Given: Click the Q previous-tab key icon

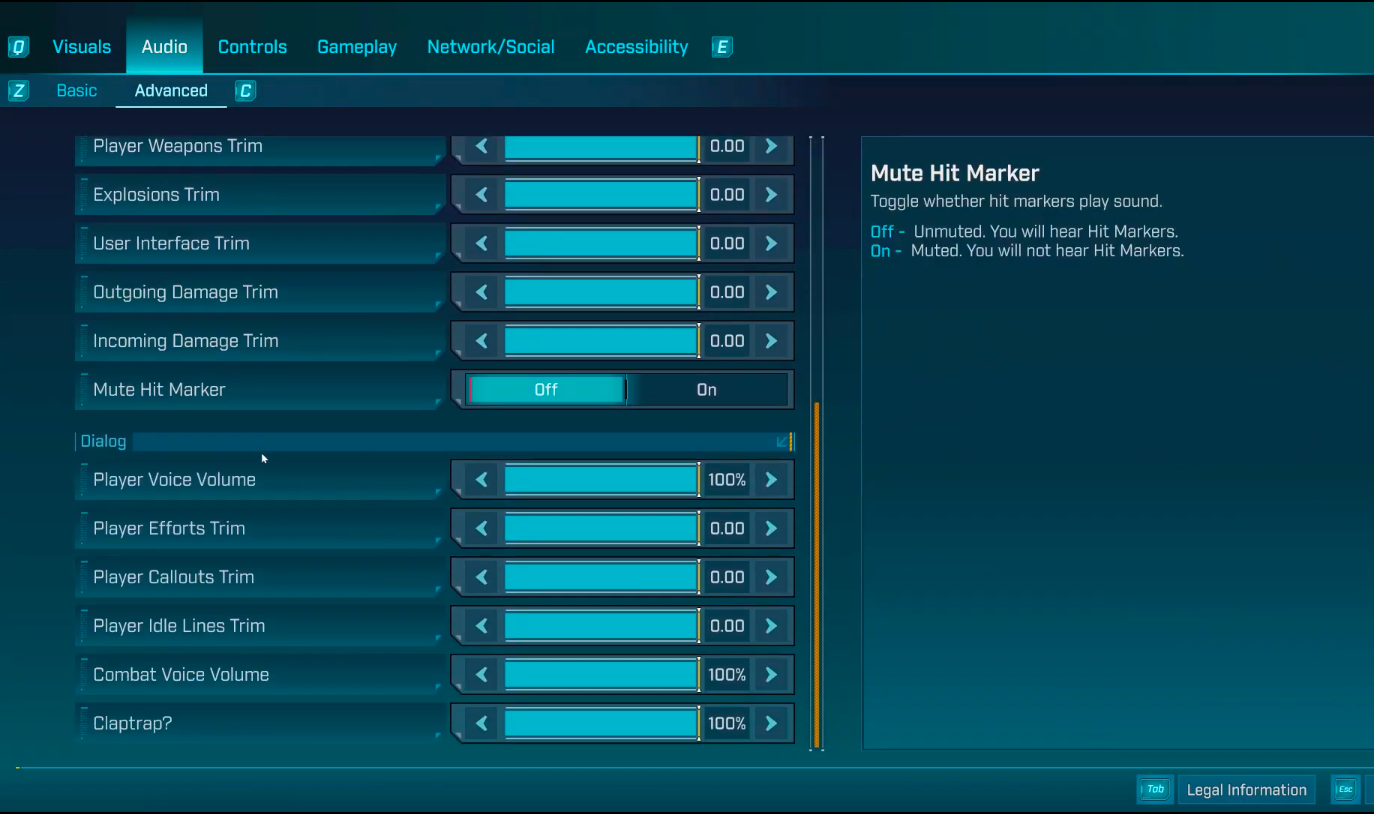Looking at the screenshot, I should 18,47.
